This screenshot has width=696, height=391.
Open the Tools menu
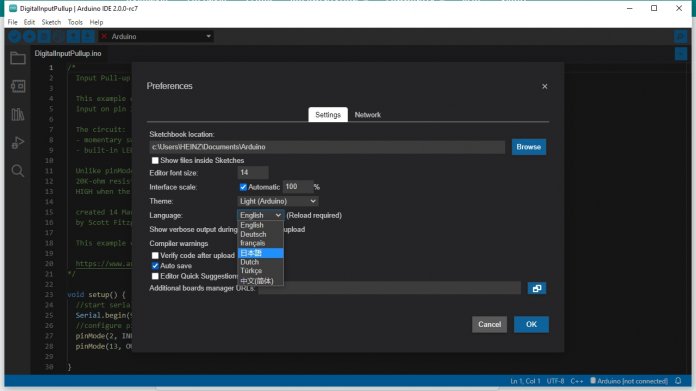(x=75, y=22)
